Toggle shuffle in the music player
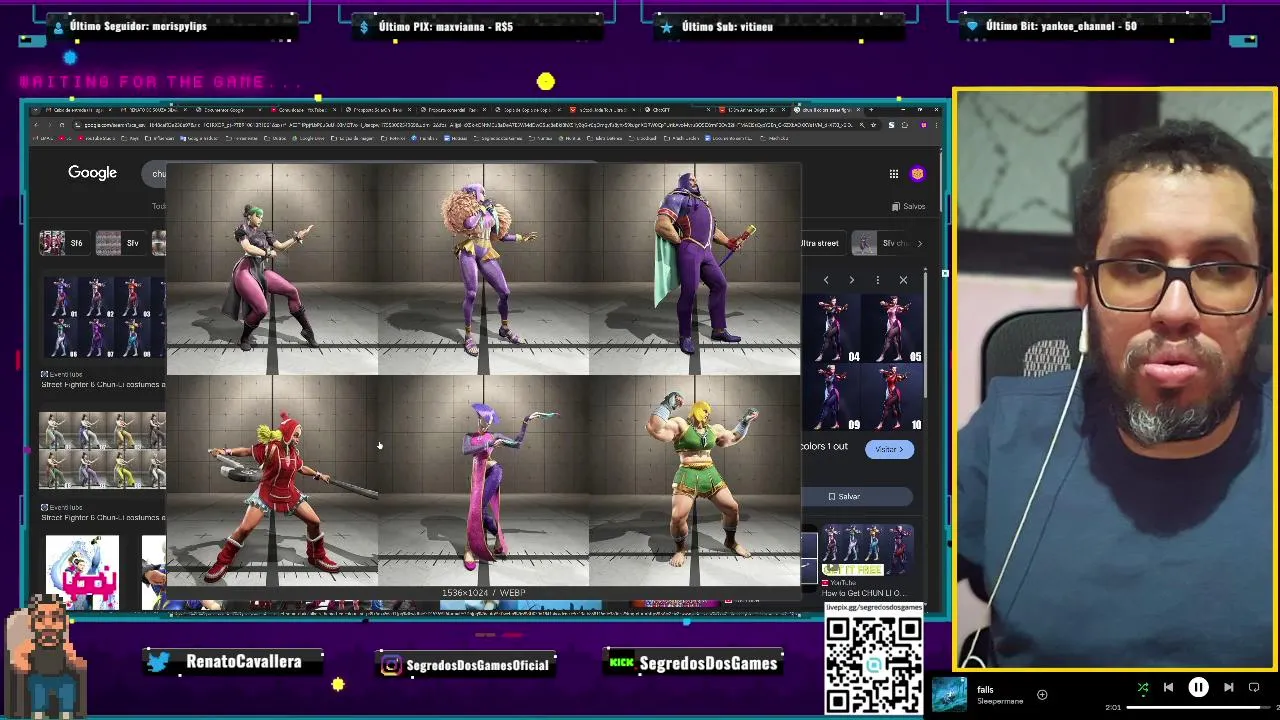 pyautogui.click(x=1142, y=688)
